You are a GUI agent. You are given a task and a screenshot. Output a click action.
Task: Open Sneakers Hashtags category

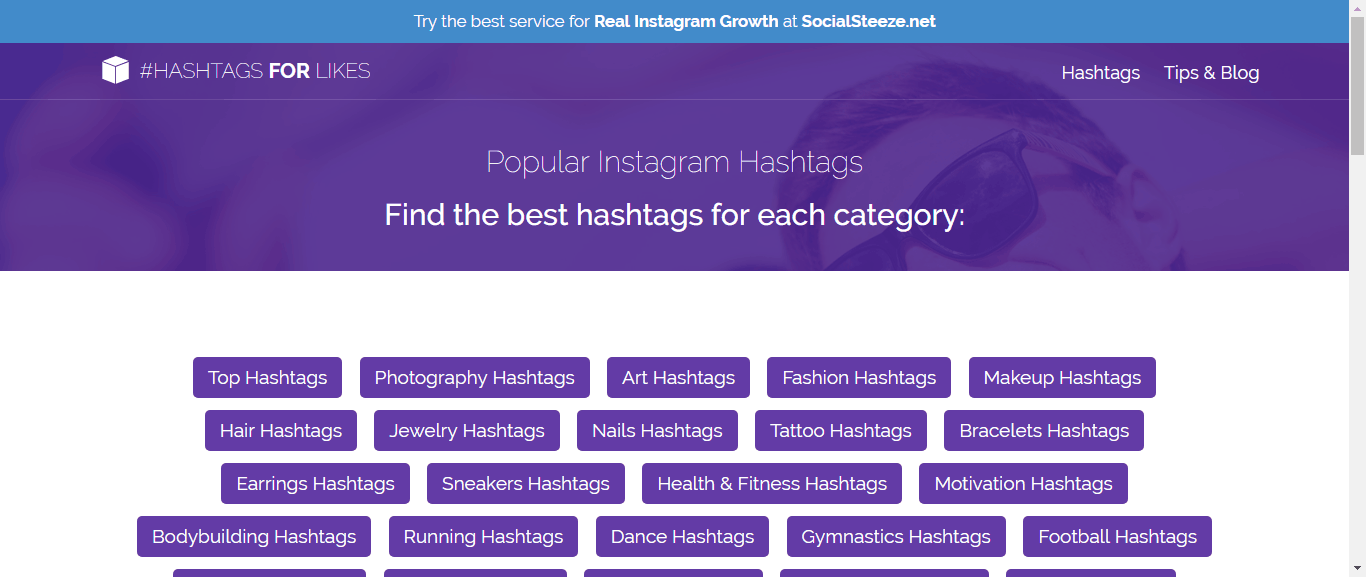coord(526,483)
